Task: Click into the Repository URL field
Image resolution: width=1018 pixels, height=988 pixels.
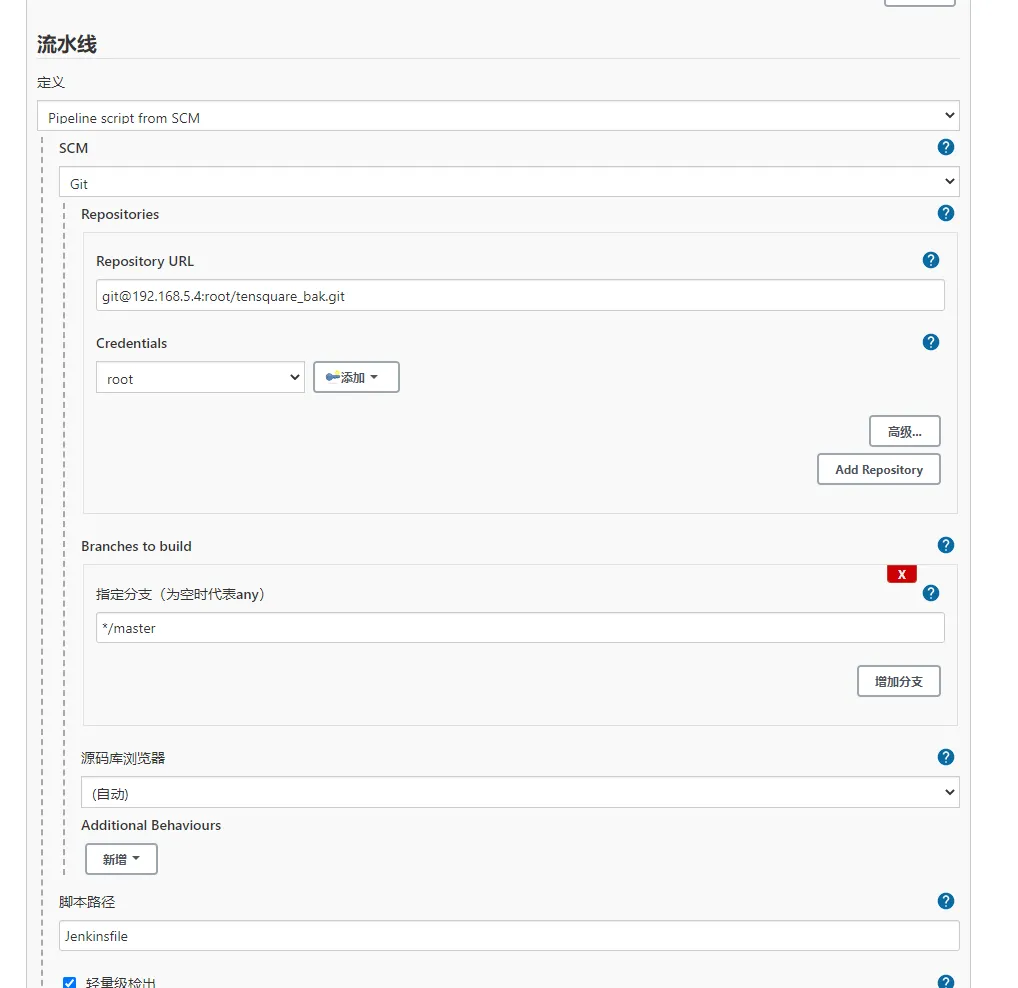Action: 519,296
